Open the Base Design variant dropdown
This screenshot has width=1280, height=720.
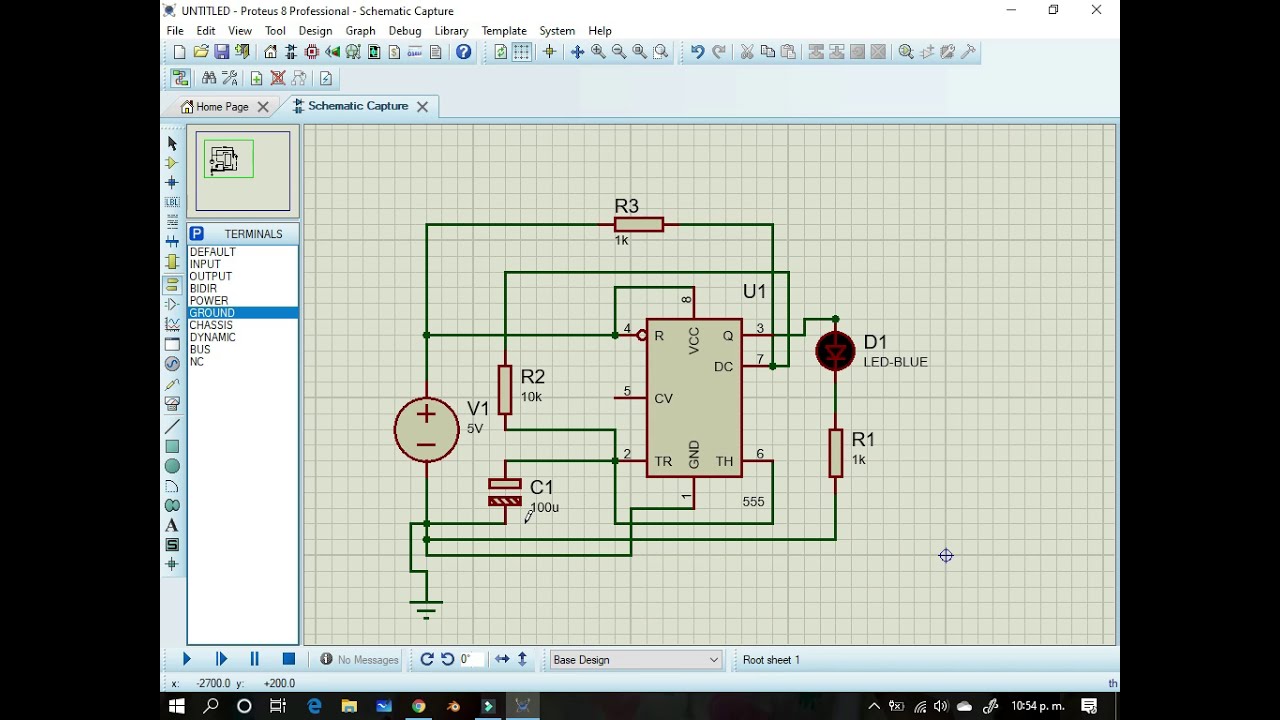(635, 660)
